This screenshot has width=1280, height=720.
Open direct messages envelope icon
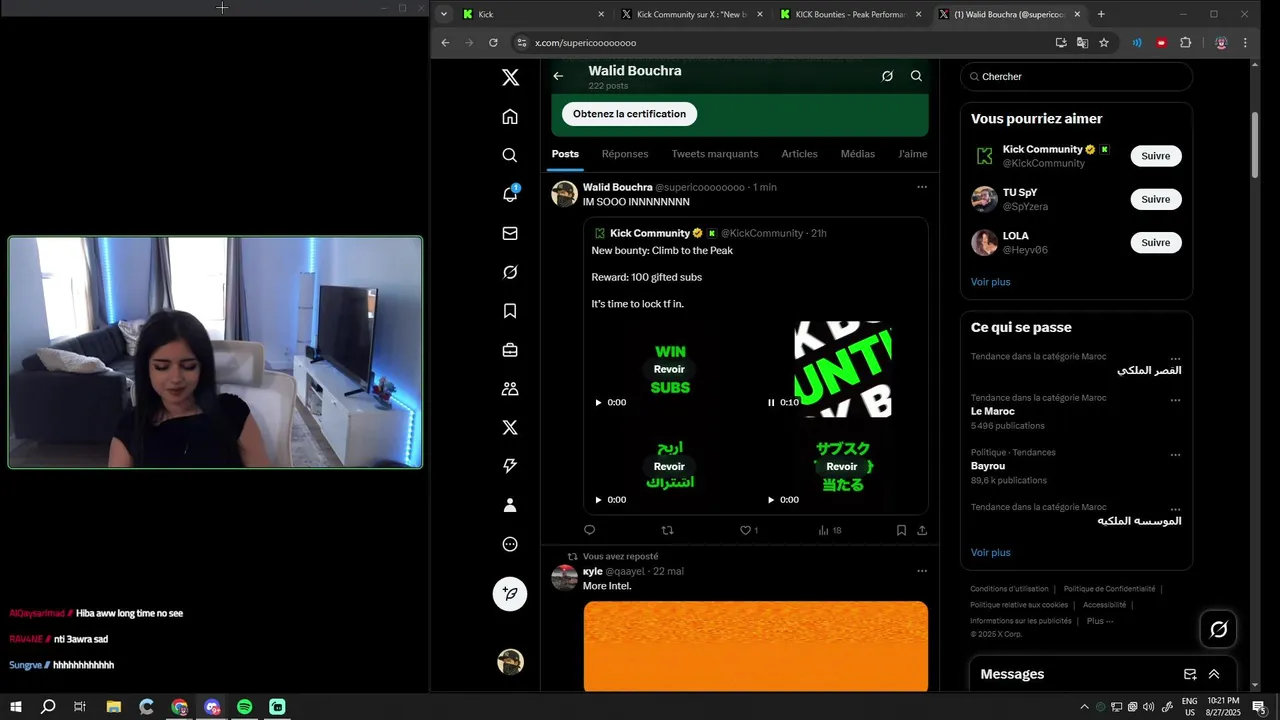click(x=510, y=233)
